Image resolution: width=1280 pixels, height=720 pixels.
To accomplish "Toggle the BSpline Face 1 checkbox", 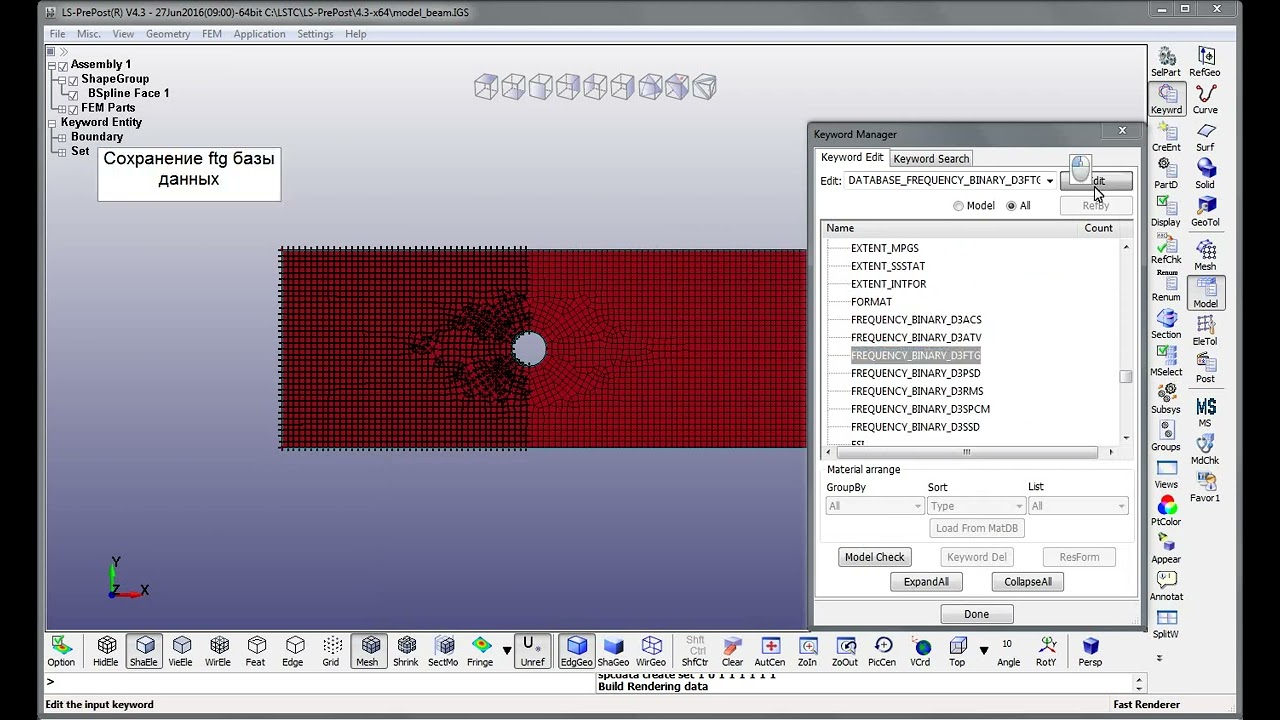I will click(x=73, y=94).
